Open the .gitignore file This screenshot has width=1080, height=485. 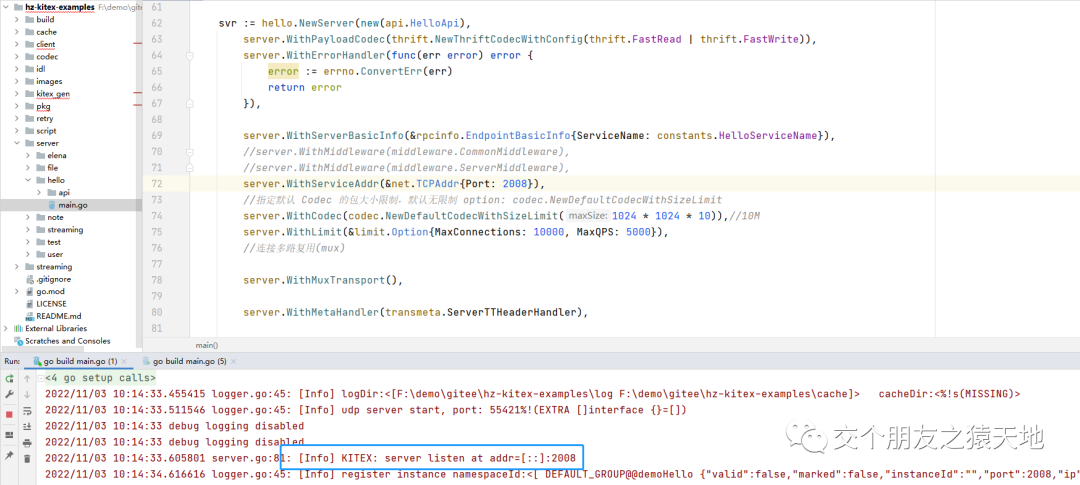[x=53, y=280]
